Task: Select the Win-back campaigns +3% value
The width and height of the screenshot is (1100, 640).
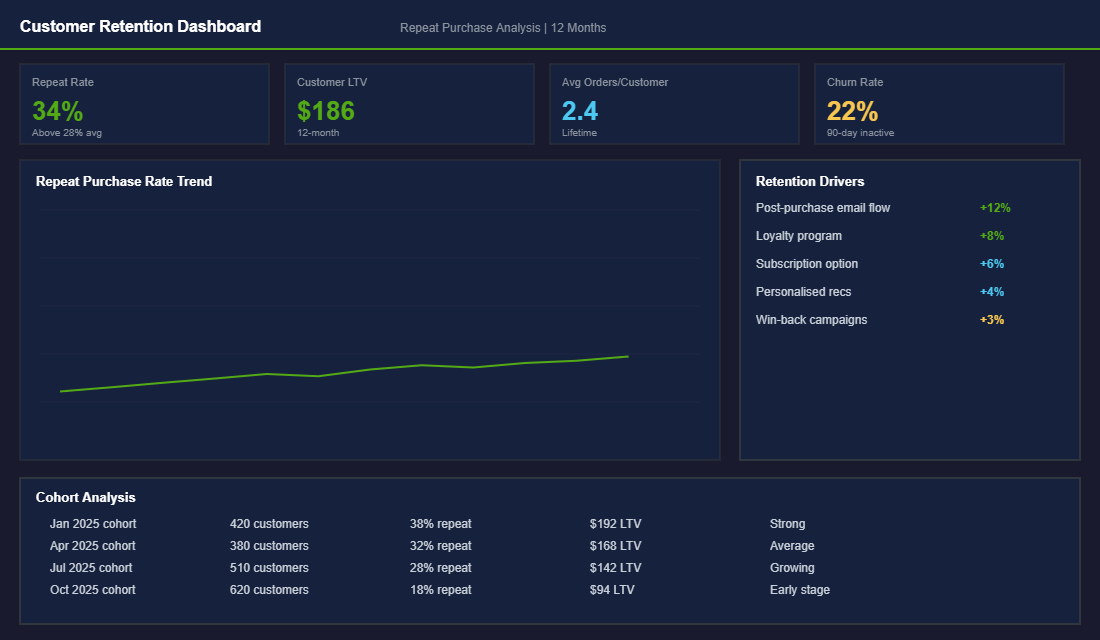Action: click(x=990, y=319)
